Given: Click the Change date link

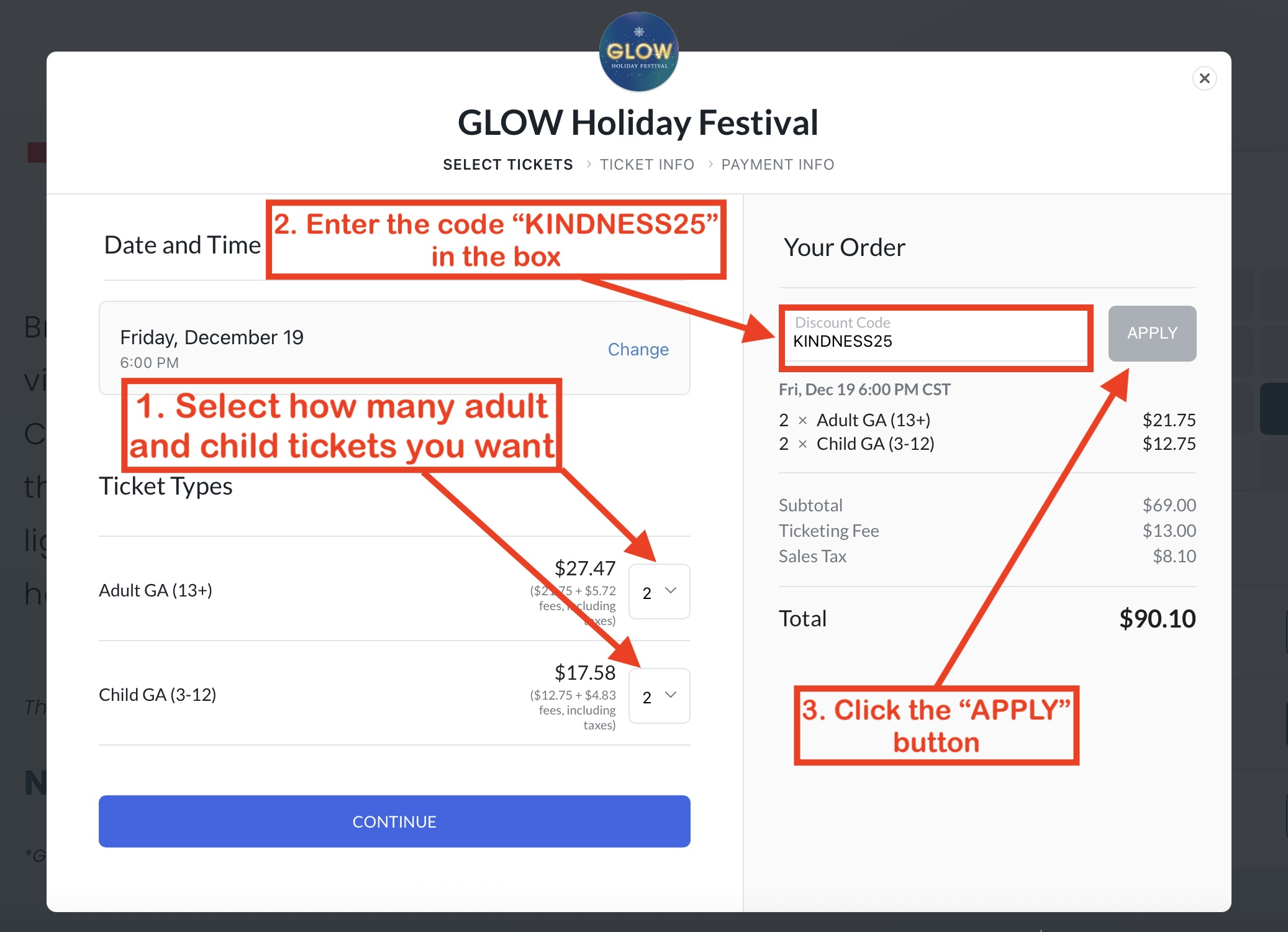Looking at the screenshot, I should pyautogui.click(x=638, y=349).
